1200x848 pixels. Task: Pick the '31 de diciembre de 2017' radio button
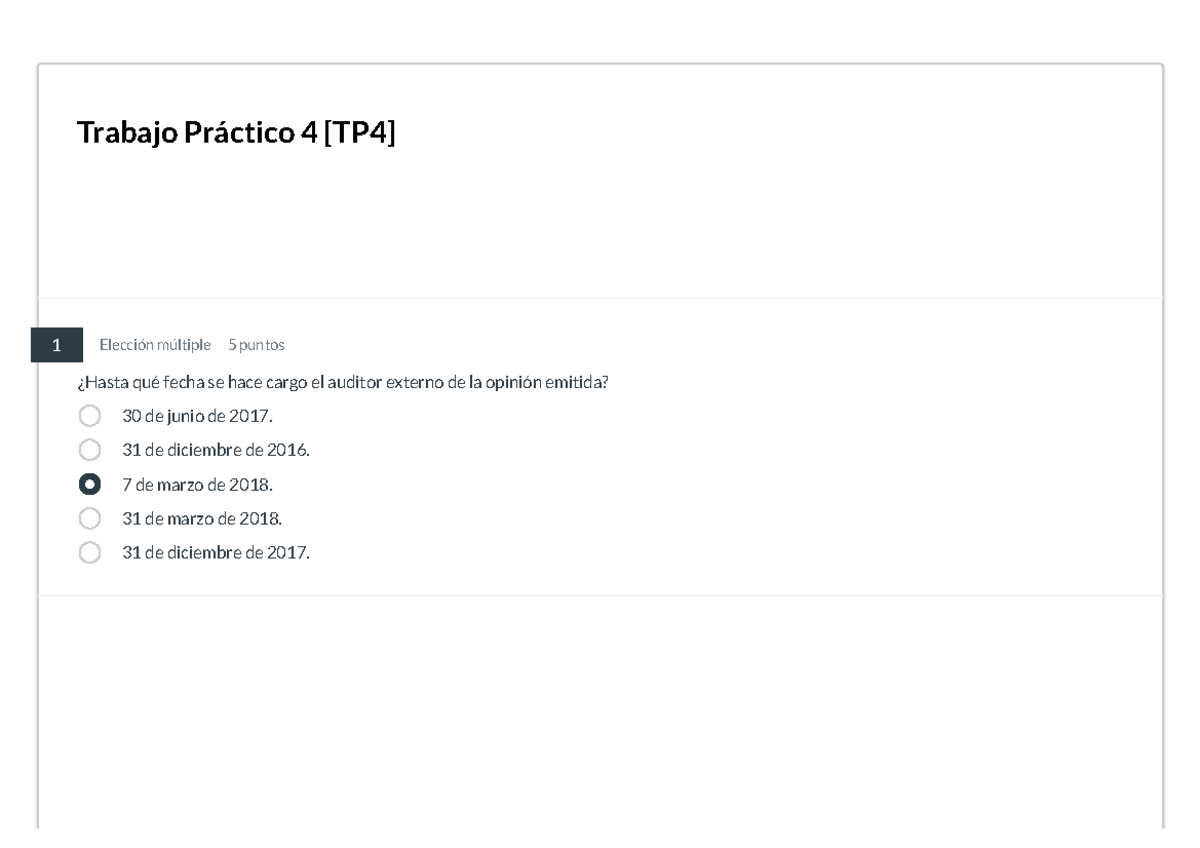[x=90, y=553]
